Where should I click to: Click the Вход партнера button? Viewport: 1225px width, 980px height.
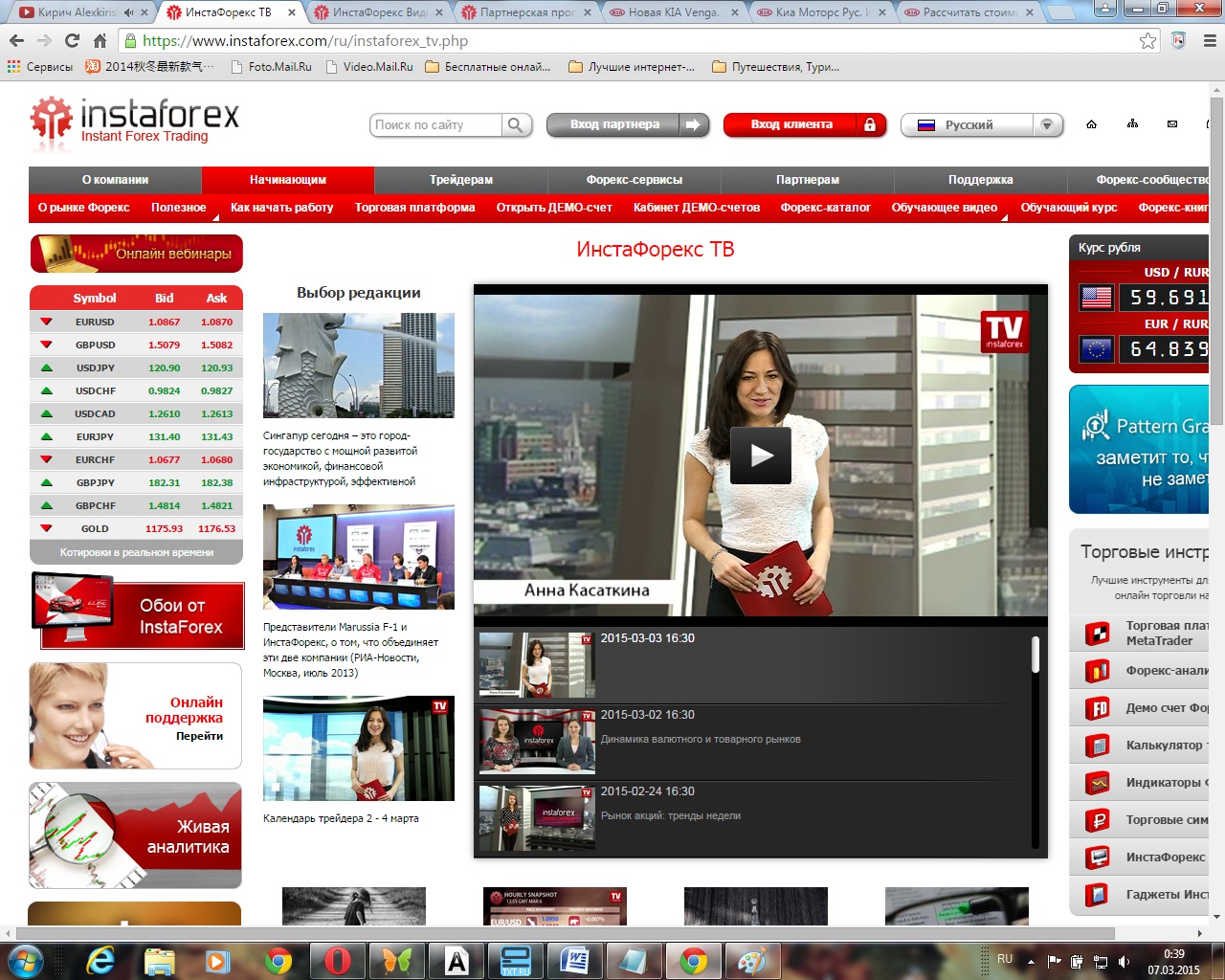pos(628,125)
